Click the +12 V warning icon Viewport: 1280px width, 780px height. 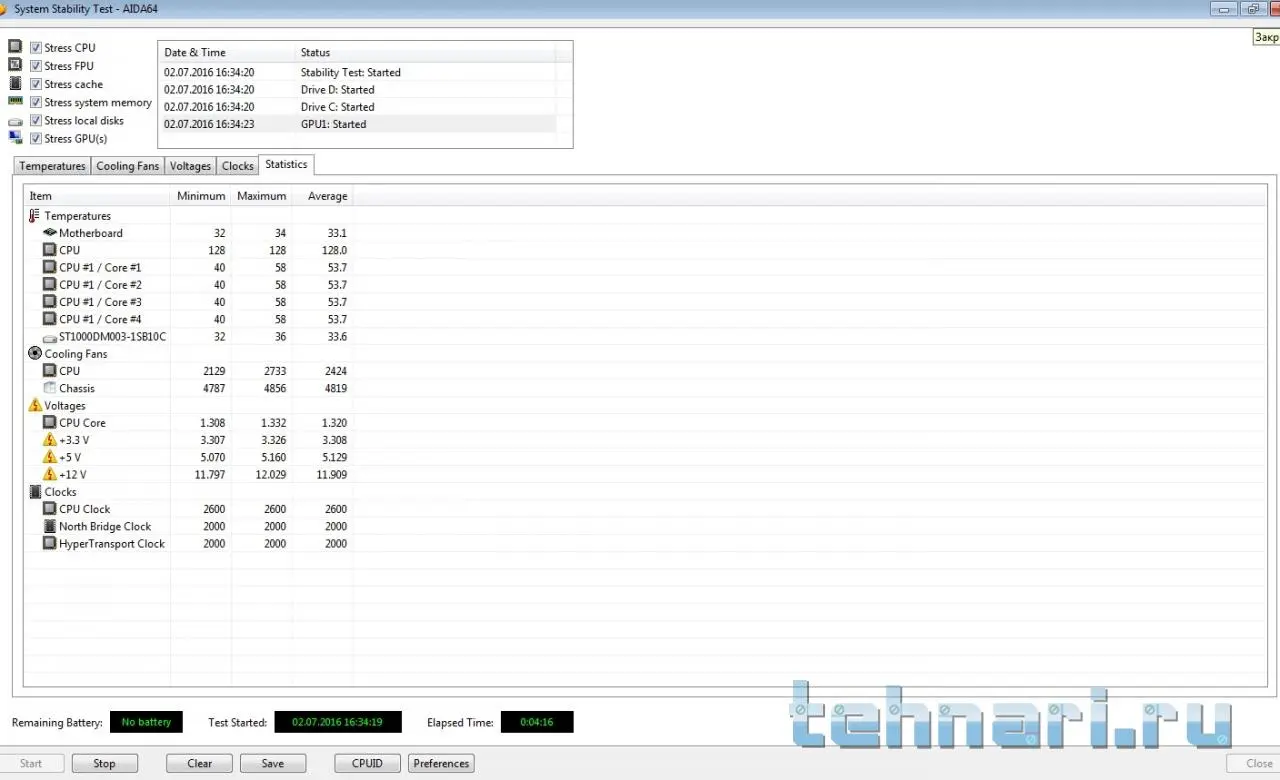[50, 474]
